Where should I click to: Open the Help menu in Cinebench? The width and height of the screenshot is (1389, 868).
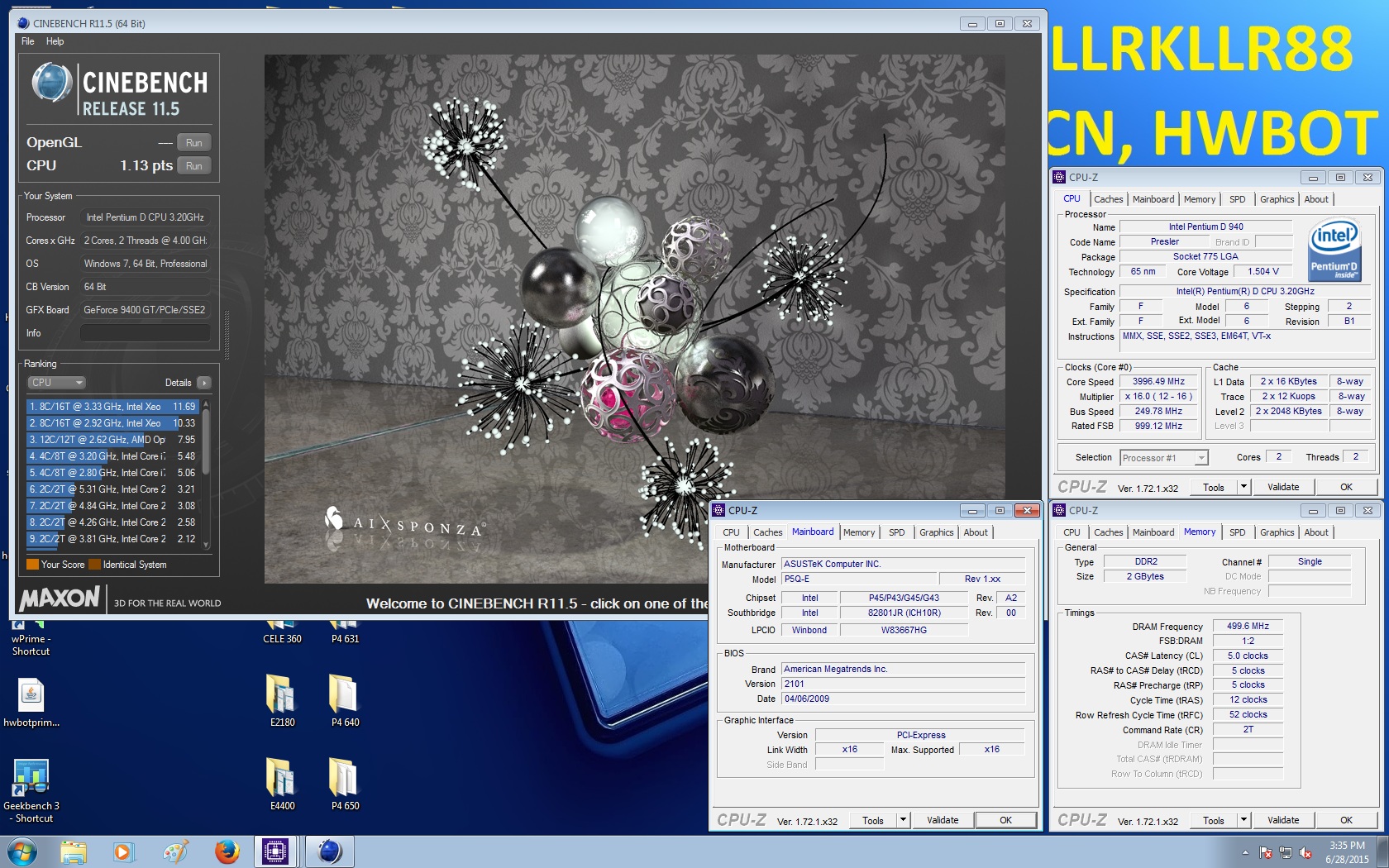click(x=55, y=41)
